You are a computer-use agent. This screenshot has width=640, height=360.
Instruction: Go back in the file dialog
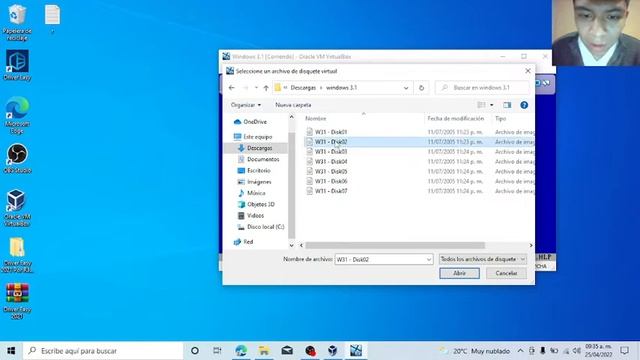point(231,88)
